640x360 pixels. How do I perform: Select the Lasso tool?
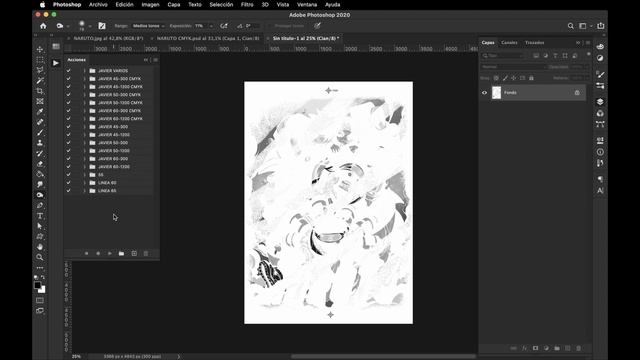40,70
